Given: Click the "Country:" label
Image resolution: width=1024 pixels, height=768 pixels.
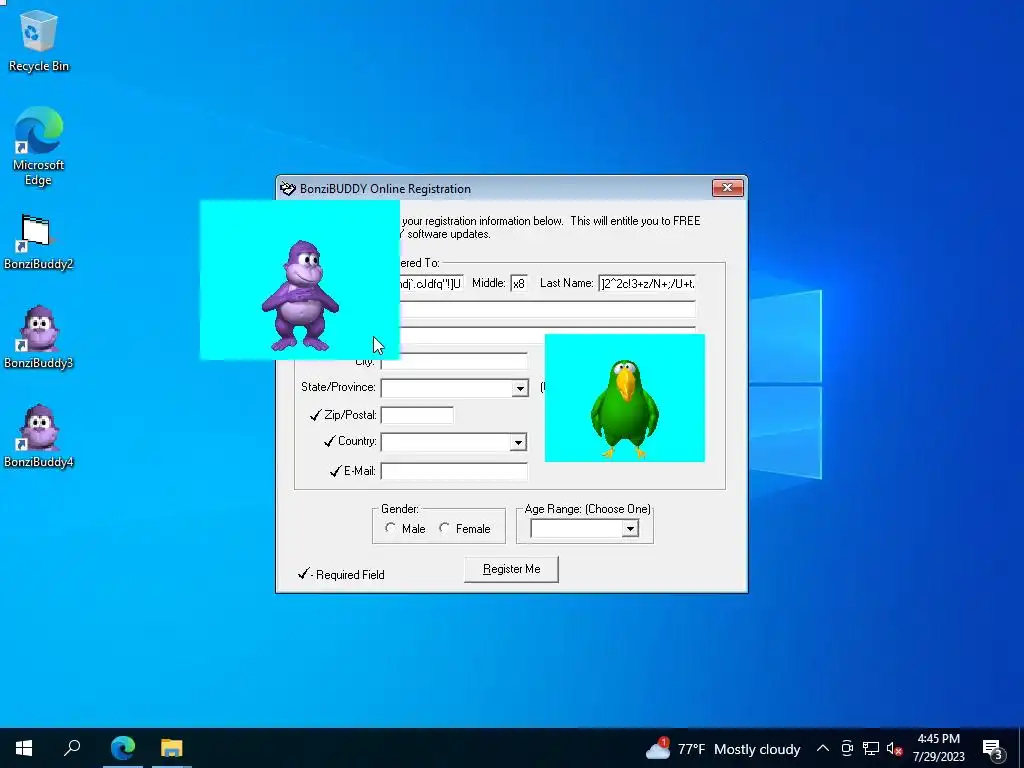Looking at the screenshot, I should [357, 441].
